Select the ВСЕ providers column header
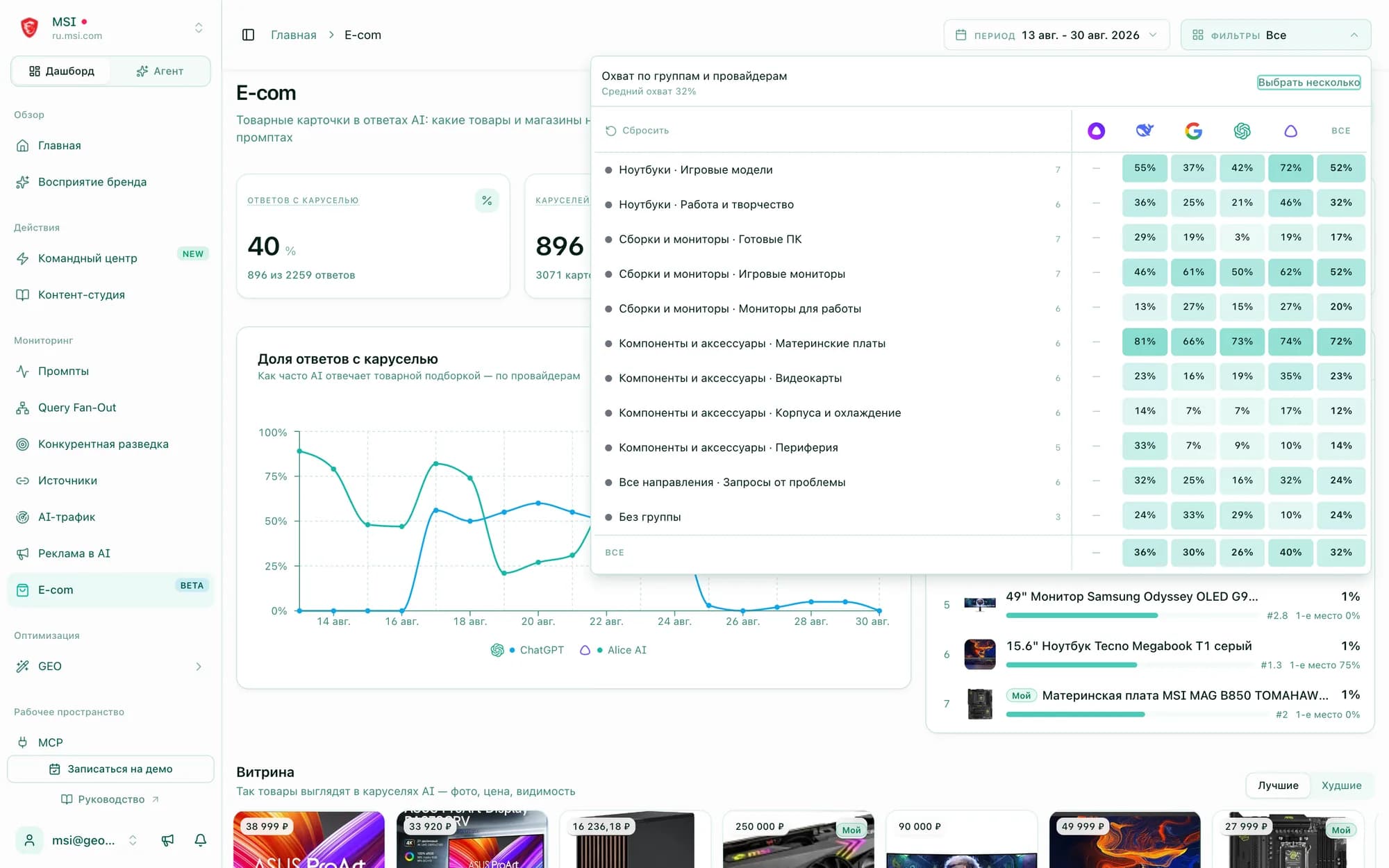1389x868 pixels. click(x=1341, y=131)
